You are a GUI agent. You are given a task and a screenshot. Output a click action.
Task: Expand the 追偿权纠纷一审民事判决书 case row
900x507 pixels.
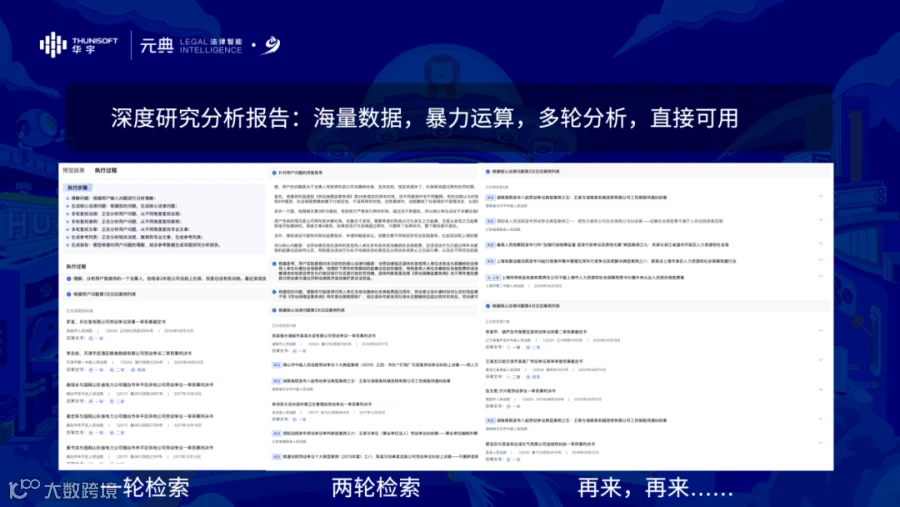pyautogui.click(x=821, y=443)
